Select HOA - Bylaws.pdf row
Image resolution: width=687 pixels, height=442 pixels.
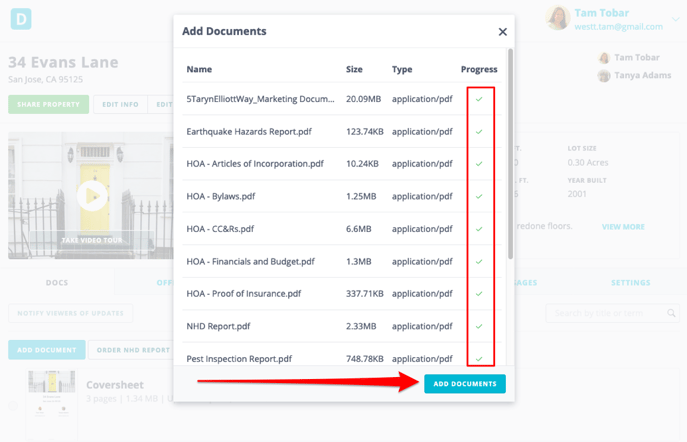[x=342, y=196]
